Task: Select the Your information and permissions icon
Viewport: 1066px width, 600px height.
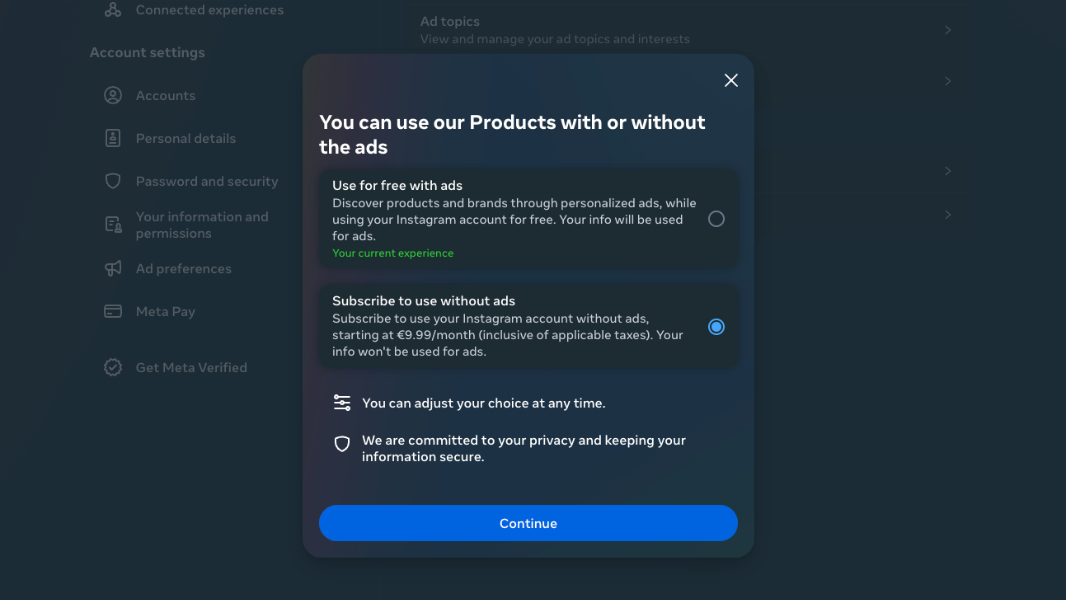Action: (113, 224)
